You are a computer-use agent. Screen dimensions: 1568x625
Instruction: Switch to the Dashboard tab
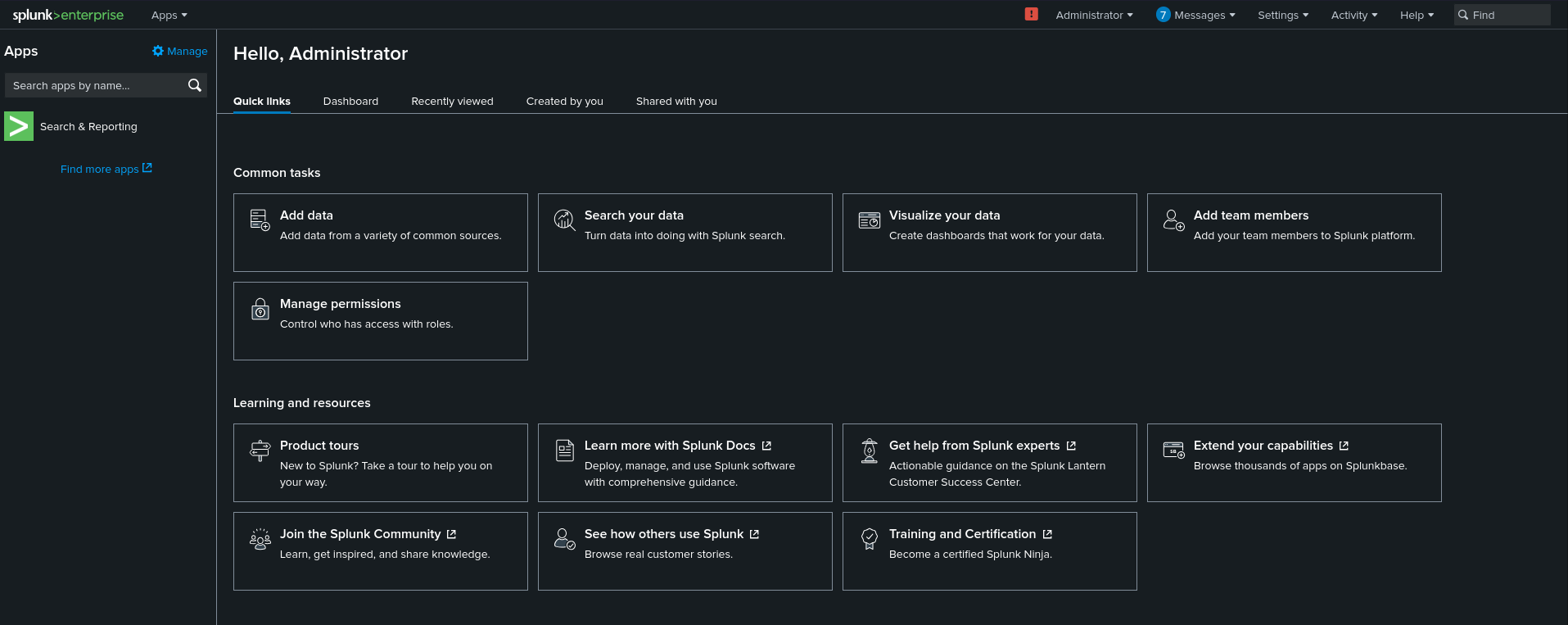pyautogui.click(x=350, y=101)
